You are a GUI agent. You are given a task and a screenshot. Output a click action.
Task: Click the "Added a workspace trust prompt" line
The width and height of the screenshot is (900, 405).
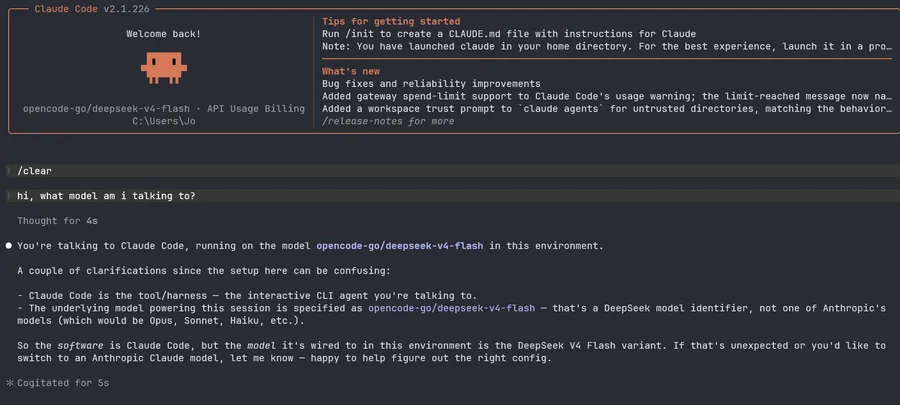tap(607, 109)
